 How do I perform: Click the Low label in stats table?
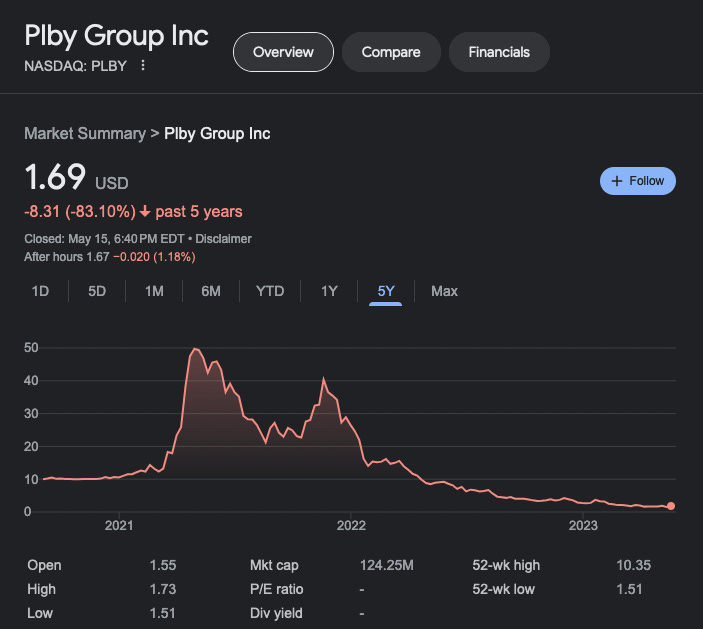[40, 613]
